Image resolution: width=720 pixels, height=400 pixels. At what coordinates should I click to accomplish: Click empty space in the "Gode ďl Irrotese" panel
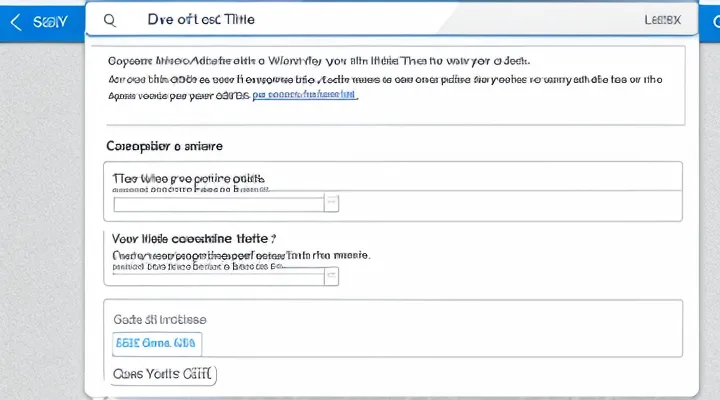450,340
